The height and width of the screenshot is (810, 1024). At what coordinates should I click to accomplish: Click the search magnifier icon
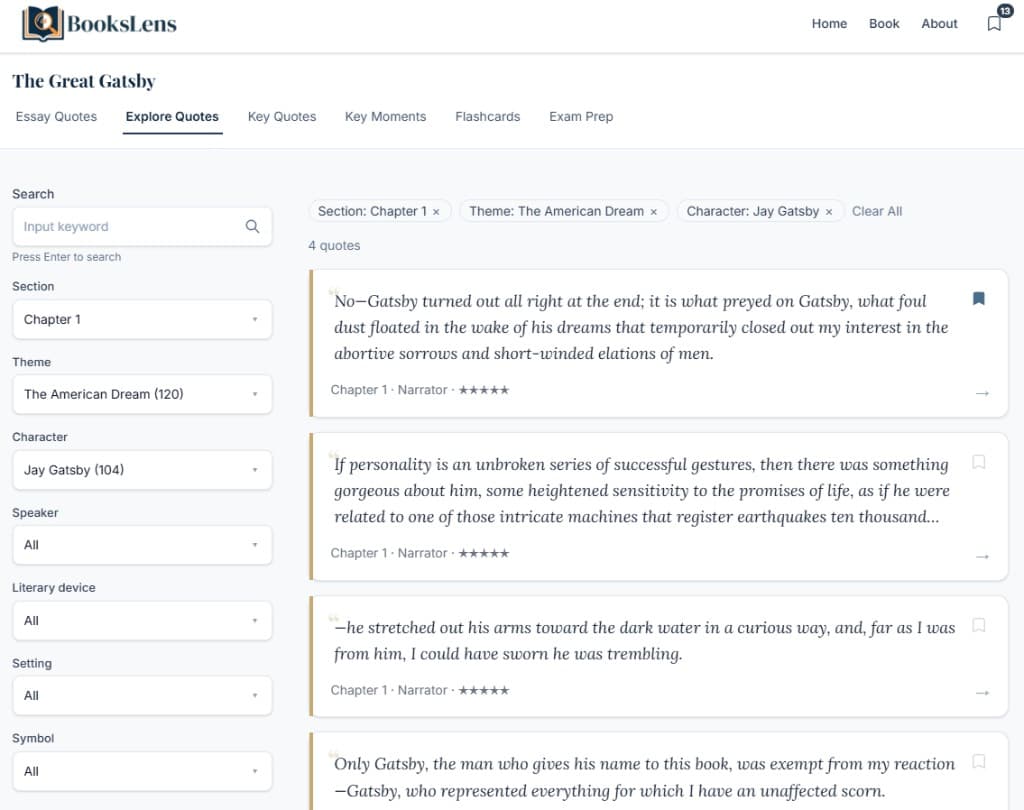252,227
